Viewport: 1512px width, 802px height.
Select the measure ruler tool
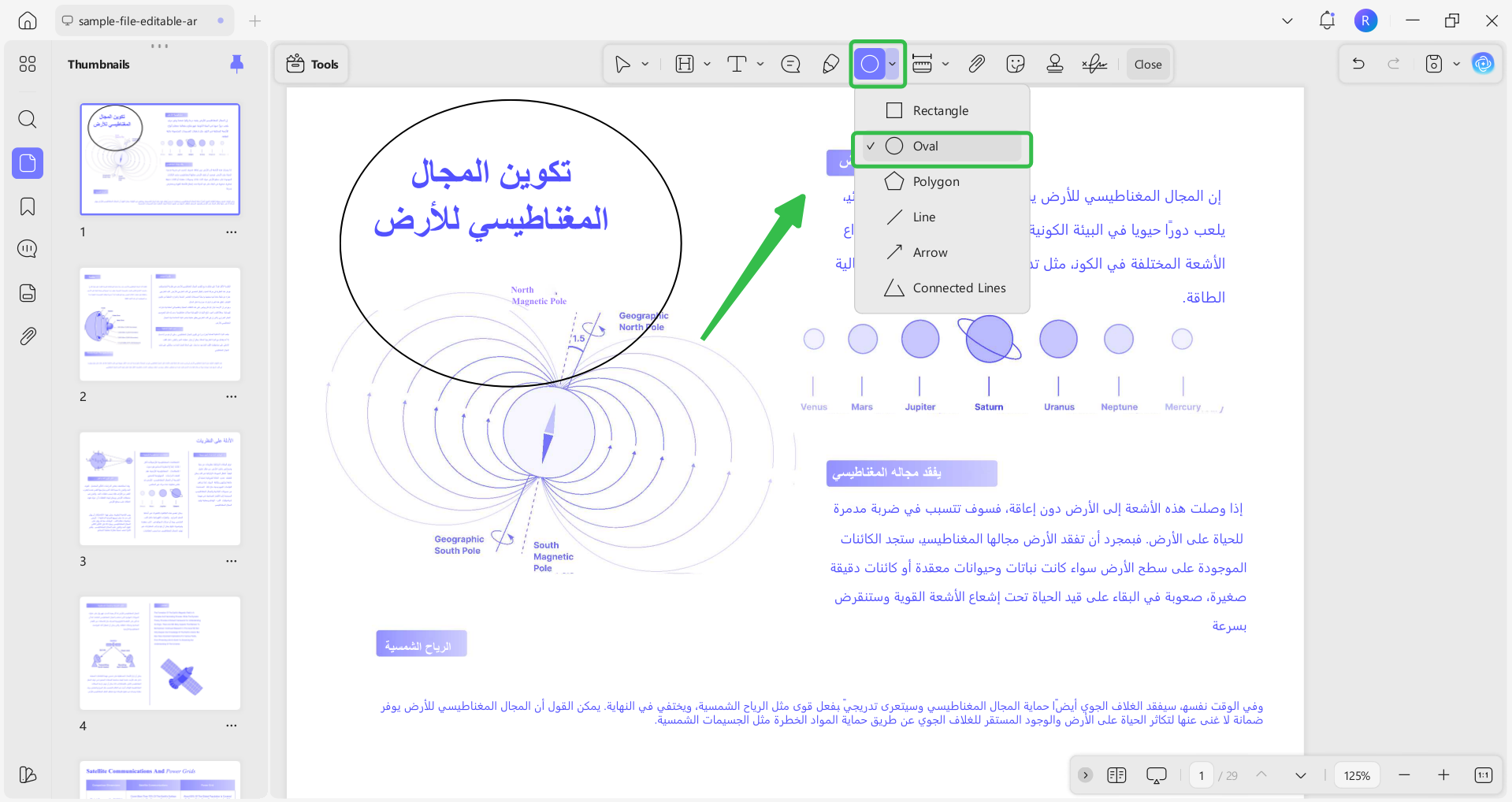coord(922,65)
